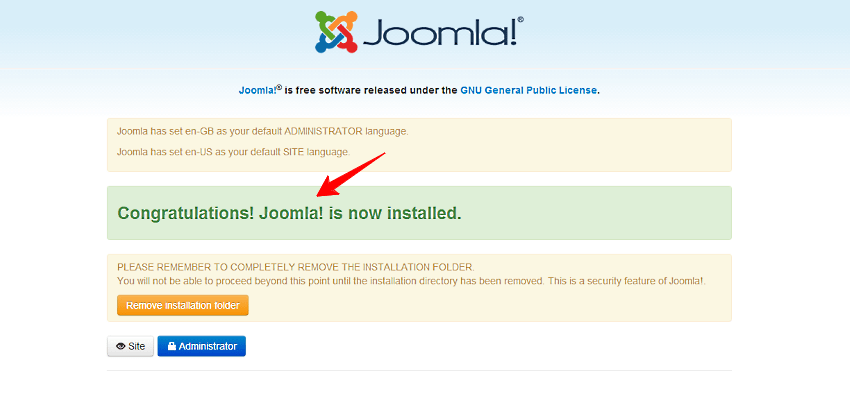Click the horizontal divider below the buttons

click(x=420, y=371)
